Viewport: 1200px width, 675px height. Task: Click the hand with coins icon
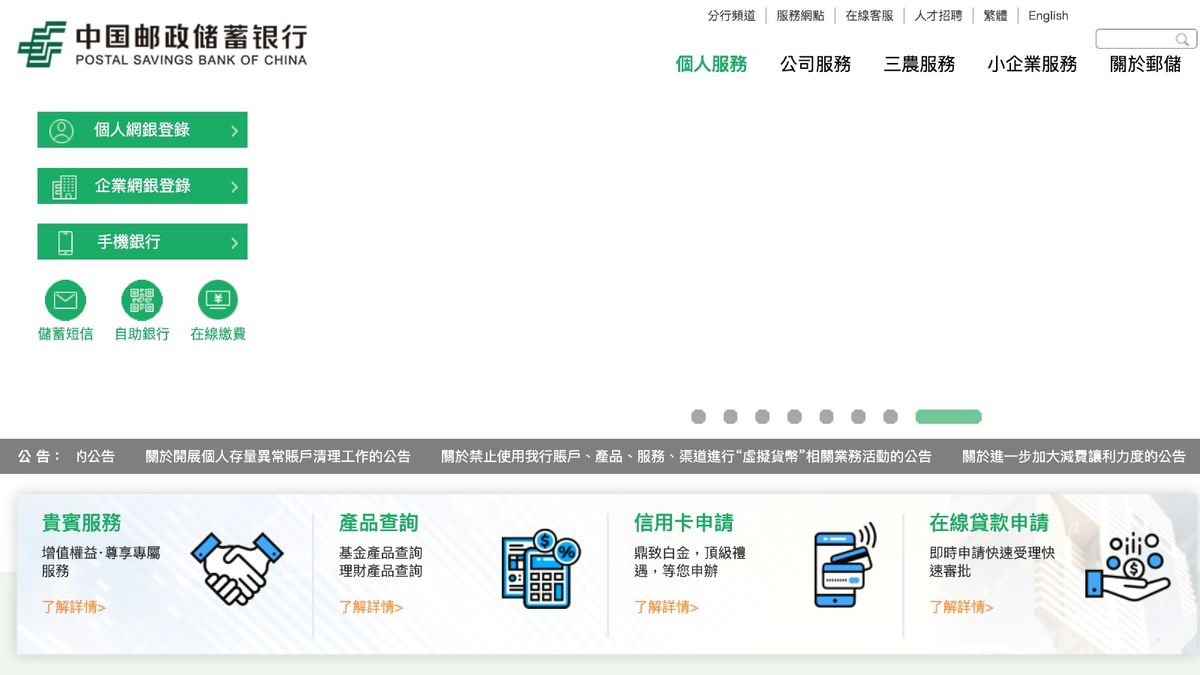click(x=1127, y=567)
